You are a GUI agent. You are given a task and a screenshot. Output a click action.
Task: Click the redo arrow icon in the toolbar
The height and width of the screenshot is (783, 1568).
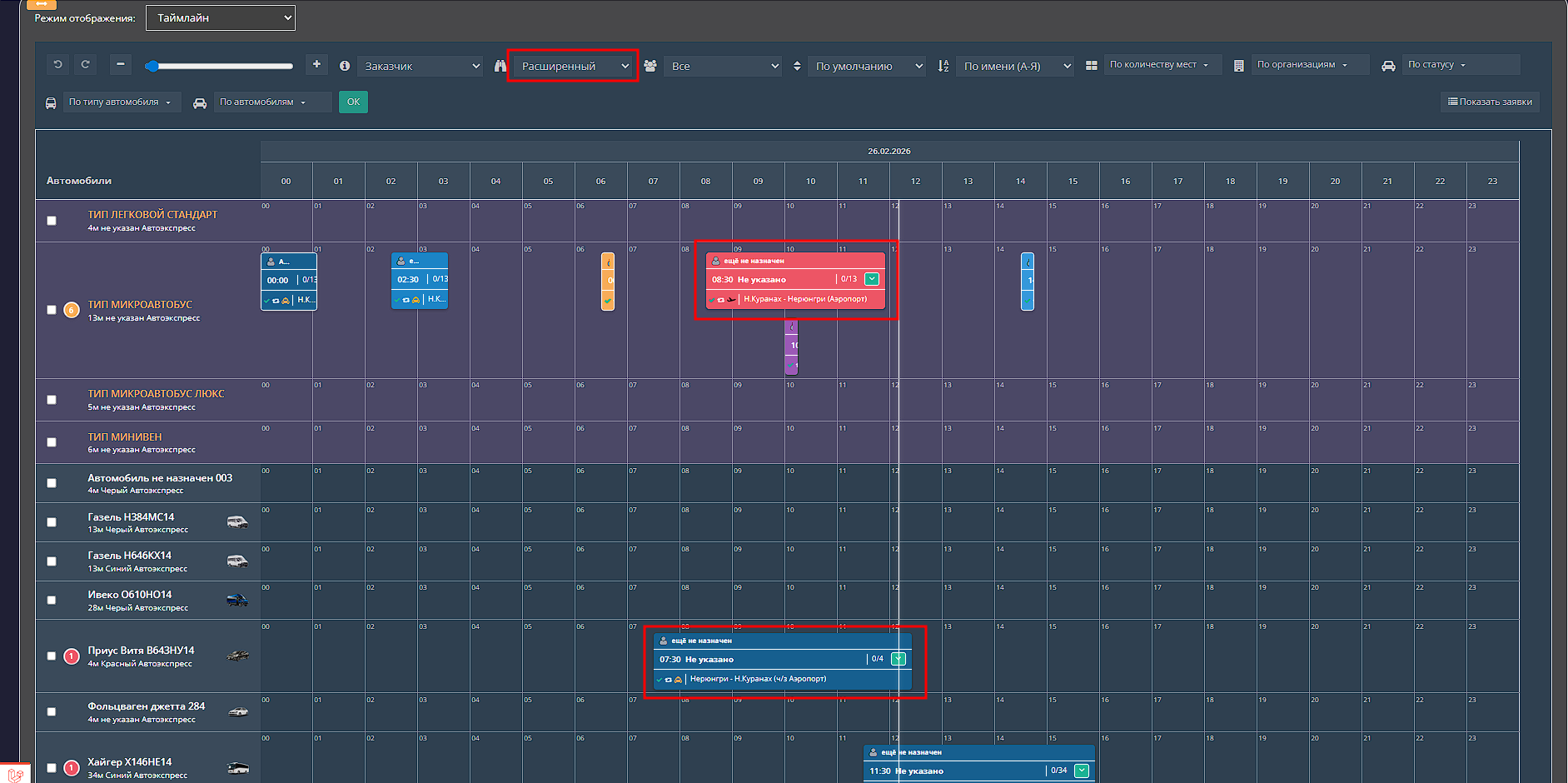85,64
